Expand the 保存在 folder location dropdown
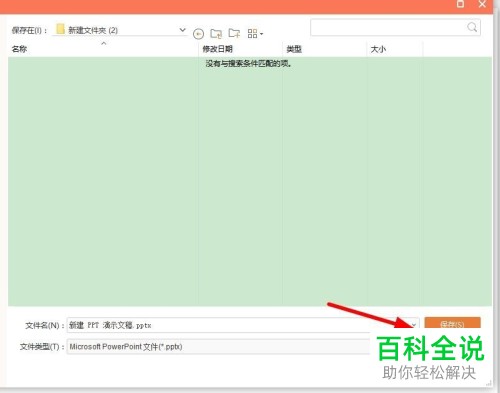The width and height of the screenshot is (500, 393). tap(182, 30)
